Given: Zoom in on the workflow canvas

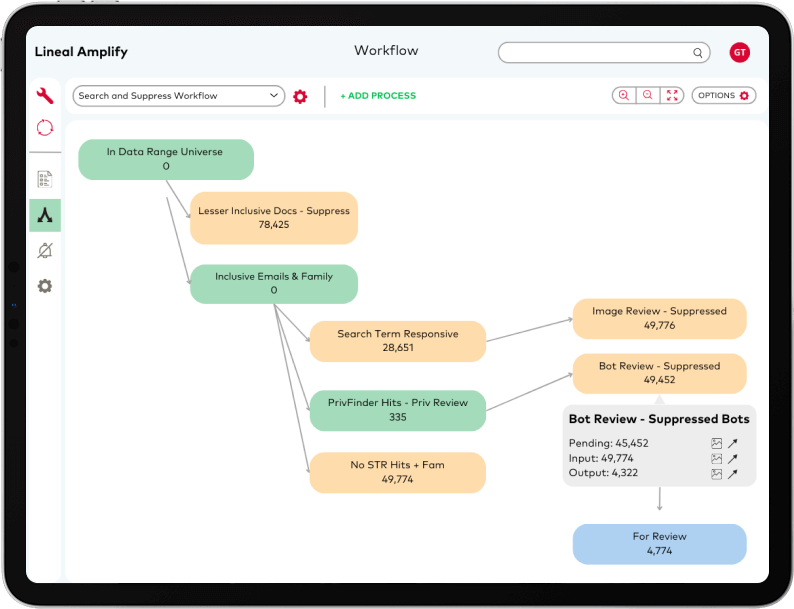Looking at the screenshot, I should 624,96.
